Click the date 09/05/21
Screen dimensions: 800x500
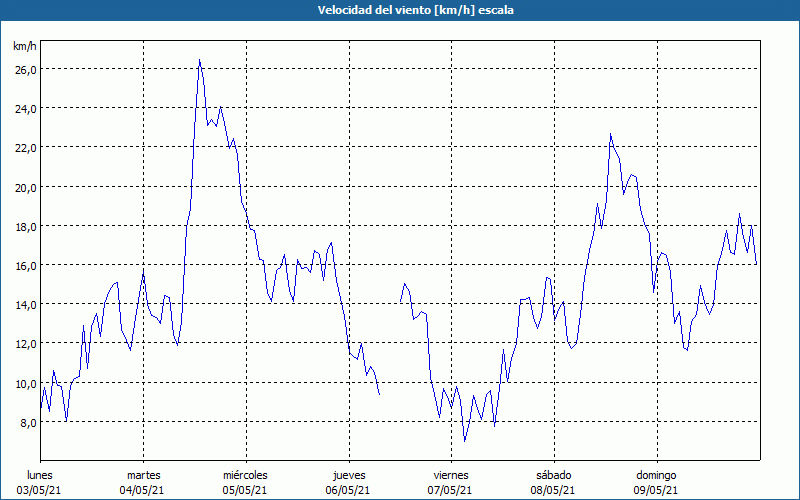click(x=656, y=490)
